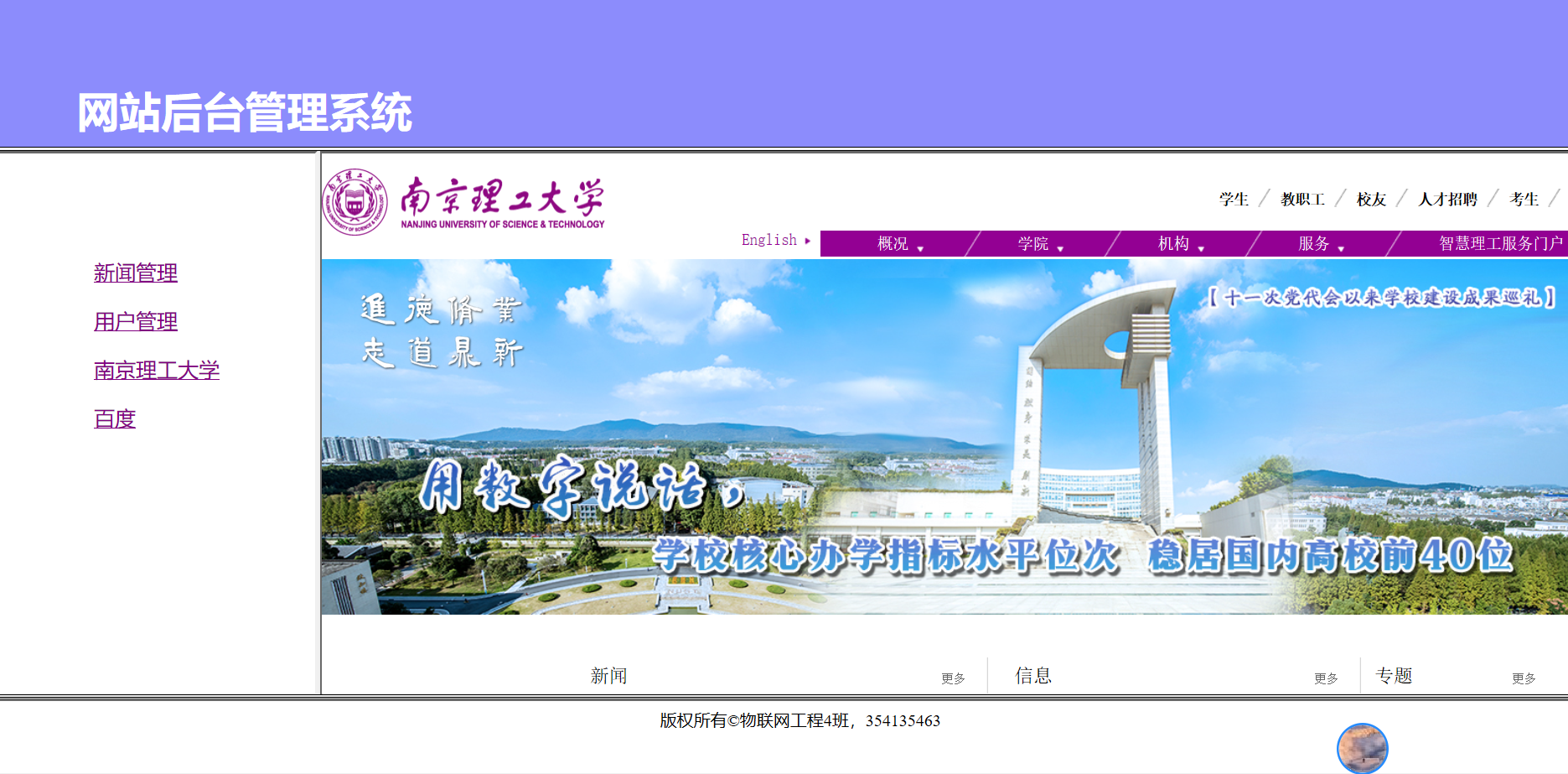Switch to the 专题 tab
Image resolution: width=1568 pixels, height=774 pixels.
point(1396,674)
